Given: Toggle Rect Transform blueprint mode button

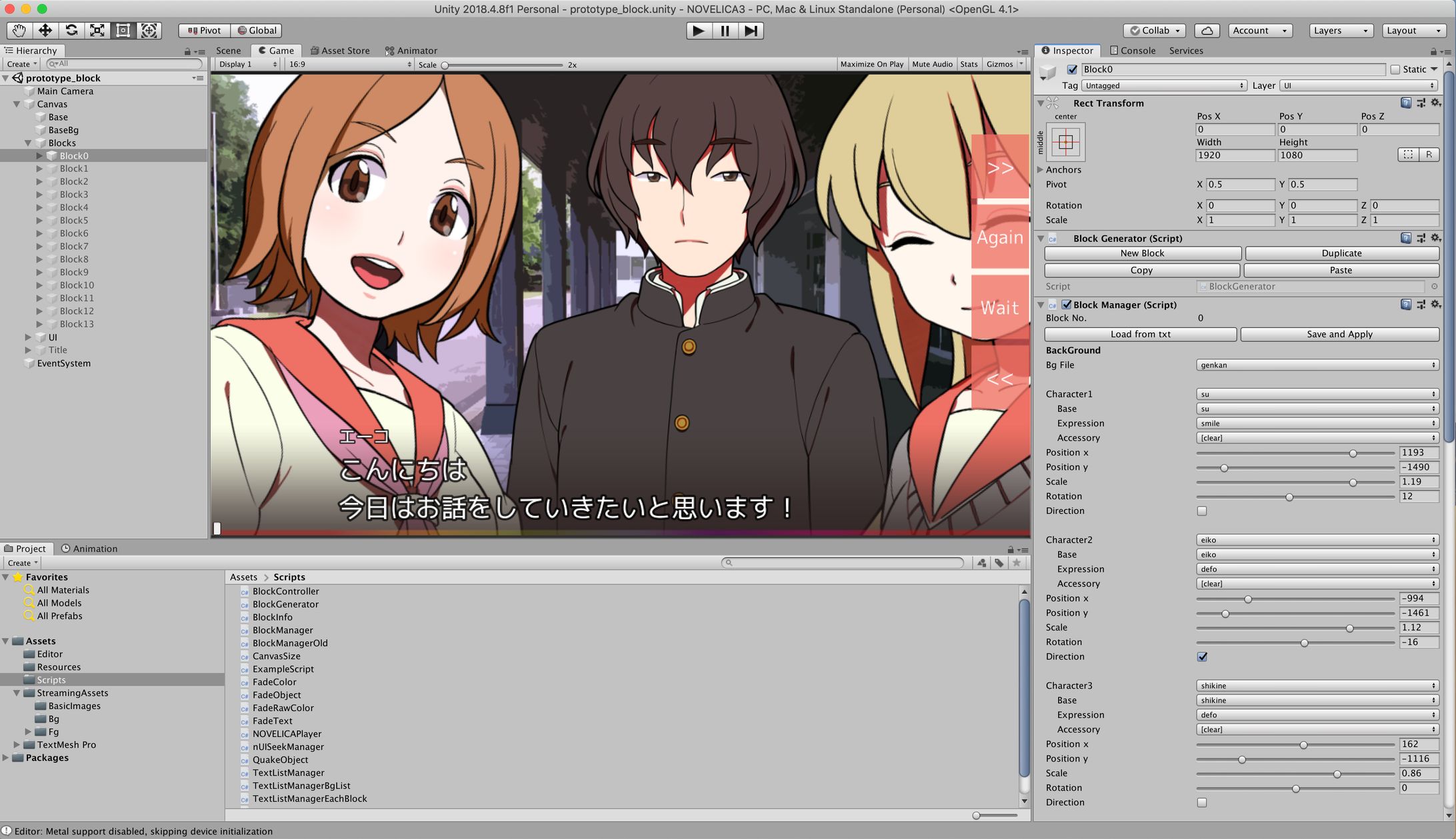Looking at the screenshot, I should pos(1408,155).
